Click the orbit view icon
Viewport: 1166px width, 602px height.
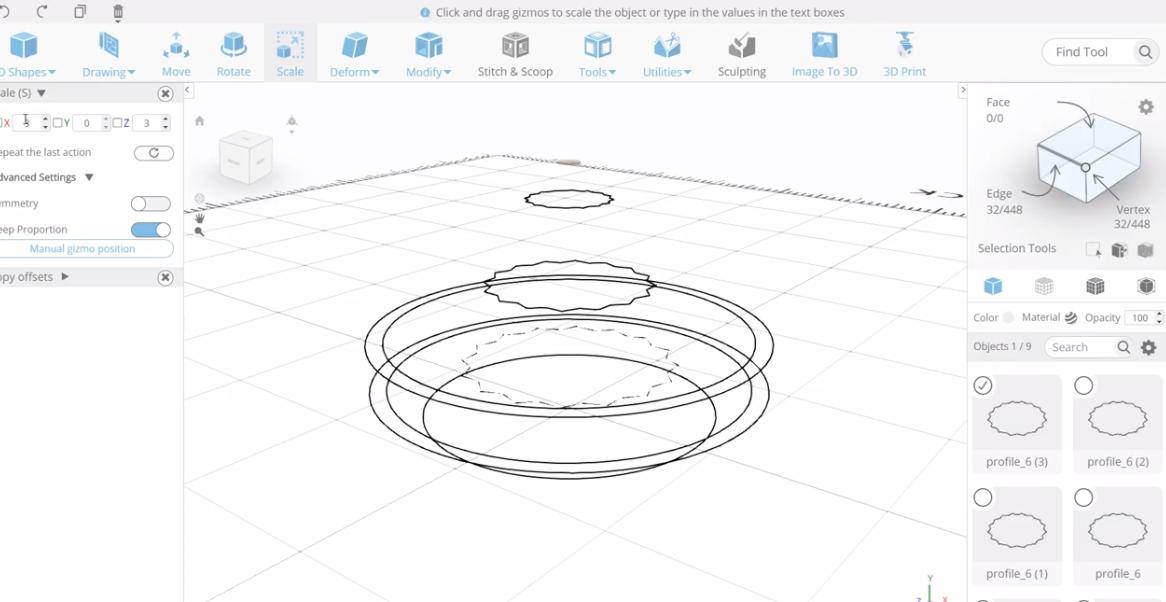pos(199,198)
